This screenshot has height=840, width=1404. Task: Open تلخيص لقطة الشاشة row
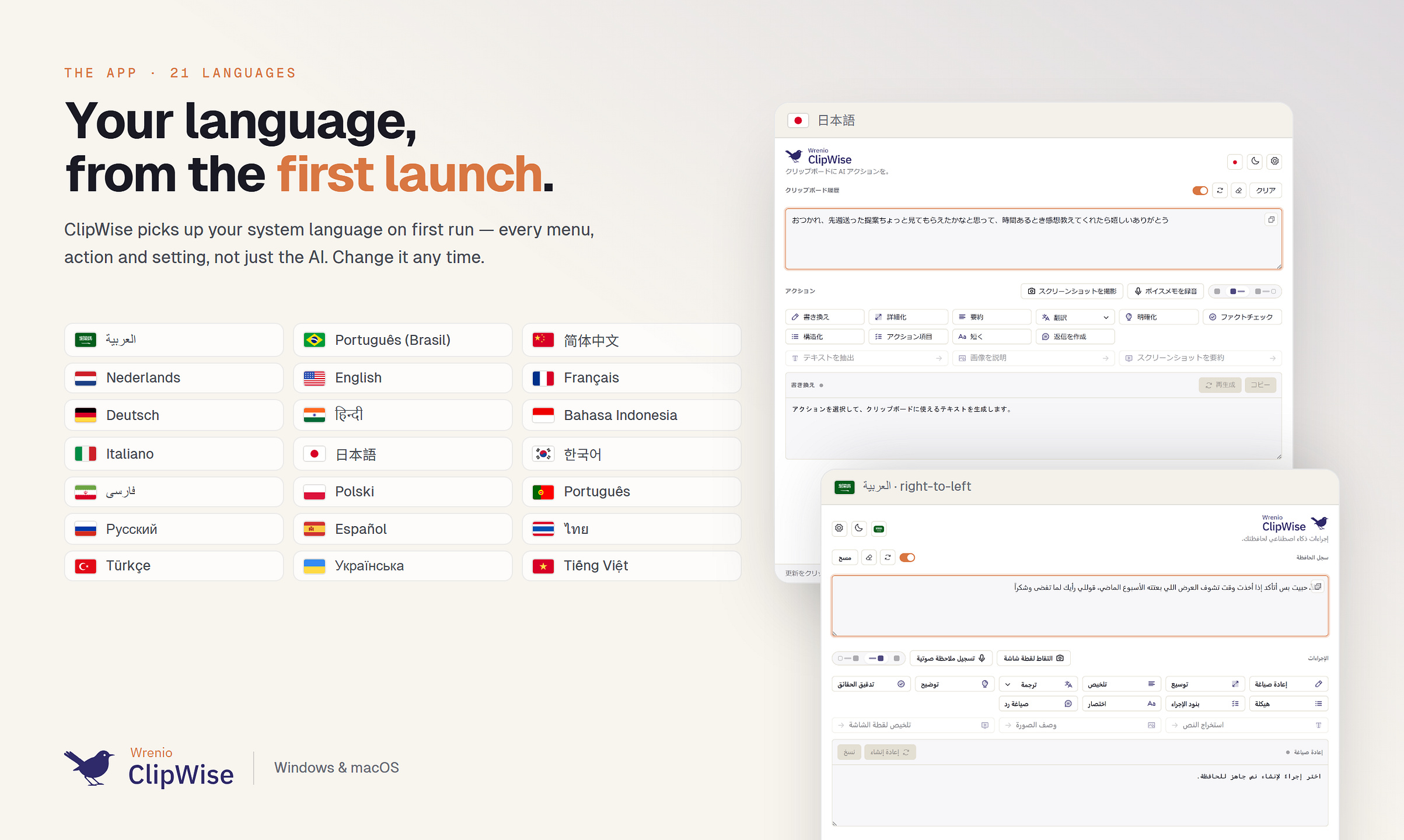(x=913, y=725)
